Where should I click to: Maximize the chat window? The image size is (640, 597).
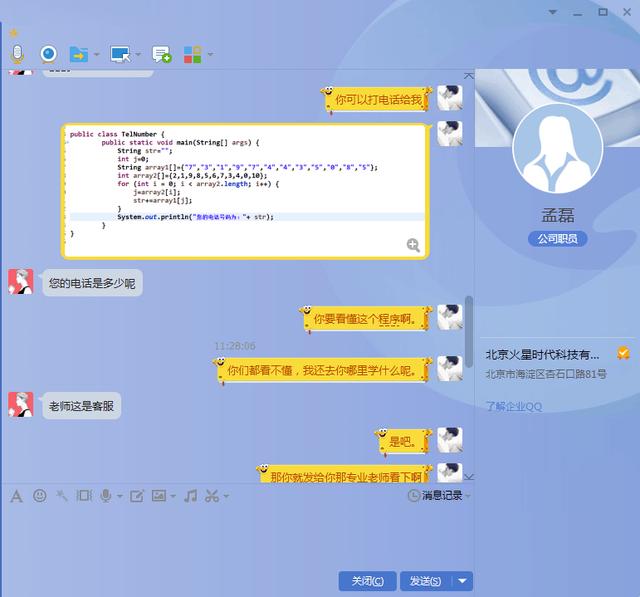[x=603, y=12]
